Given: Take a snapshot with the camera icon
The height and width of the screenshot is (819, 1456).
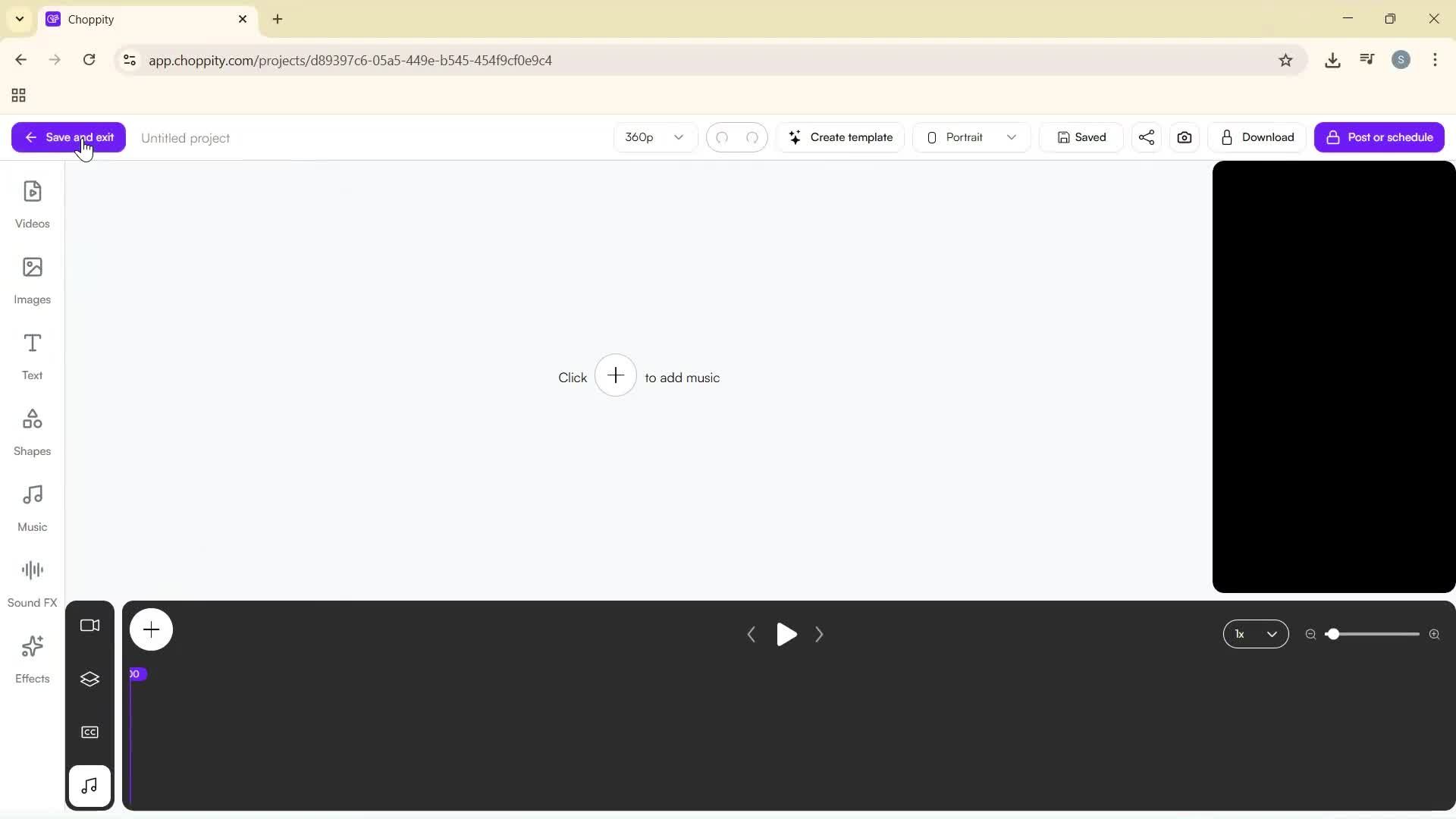Looking at the screenshot, I should 1185,137.
